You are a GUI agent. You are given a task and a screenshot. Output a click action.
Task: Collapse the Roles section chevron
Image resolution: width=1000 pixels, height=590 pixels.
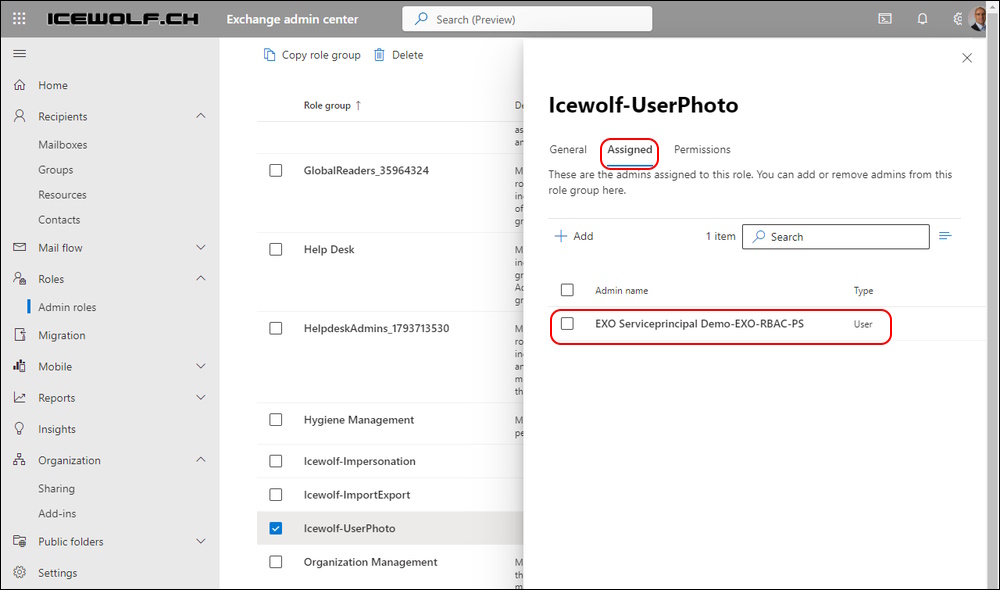[x=201, y=279]
